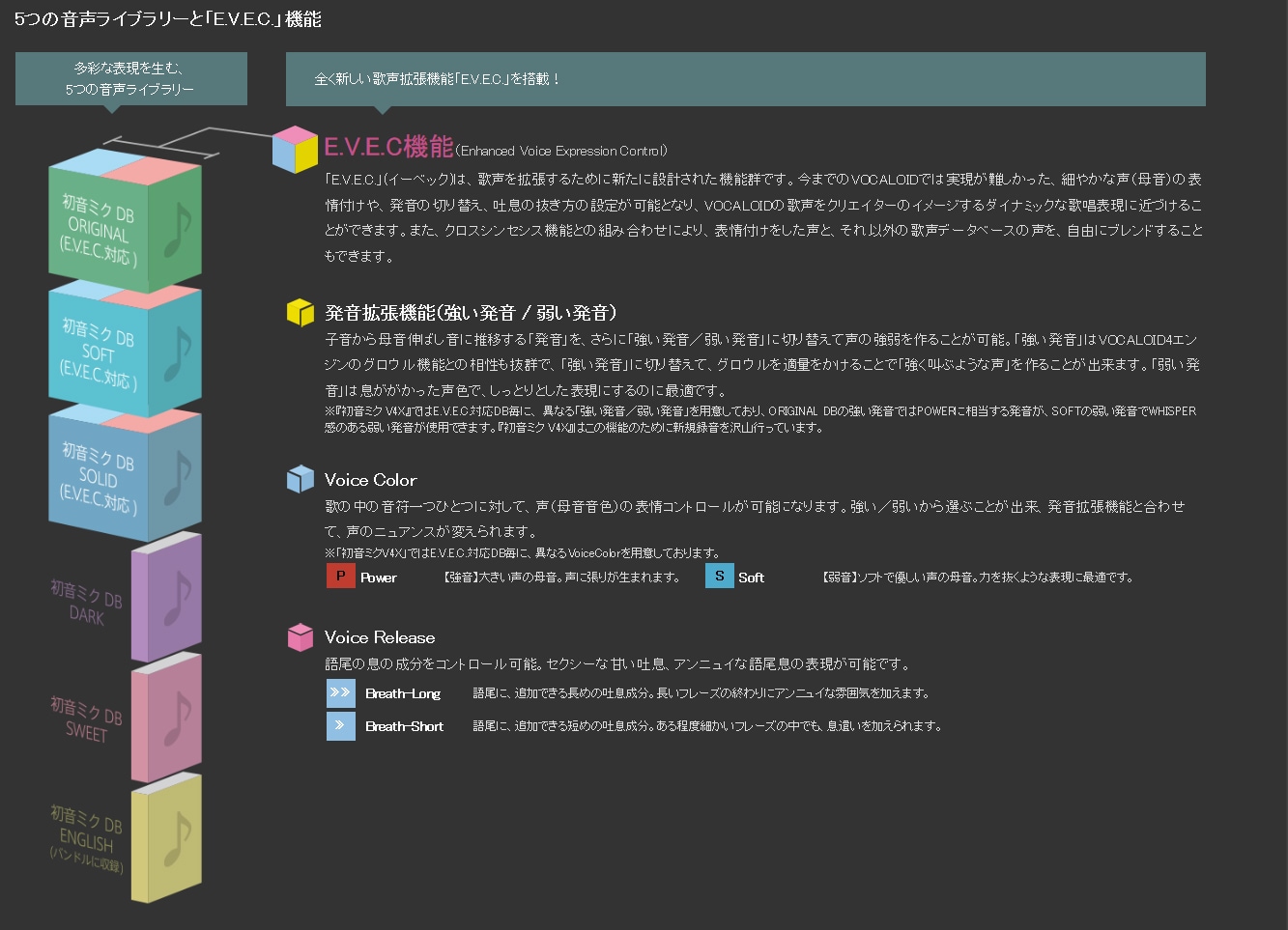Select the pink 初音ミク DB SWEET box
Screen dimensions: 1288x930
point(166,719)
